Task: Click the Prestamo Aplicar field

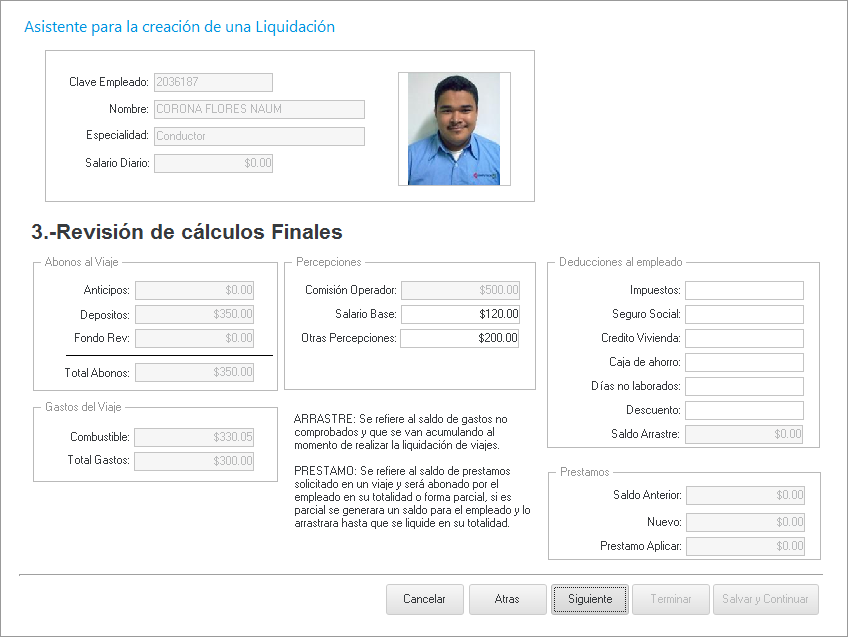Action: coord(746,546)
